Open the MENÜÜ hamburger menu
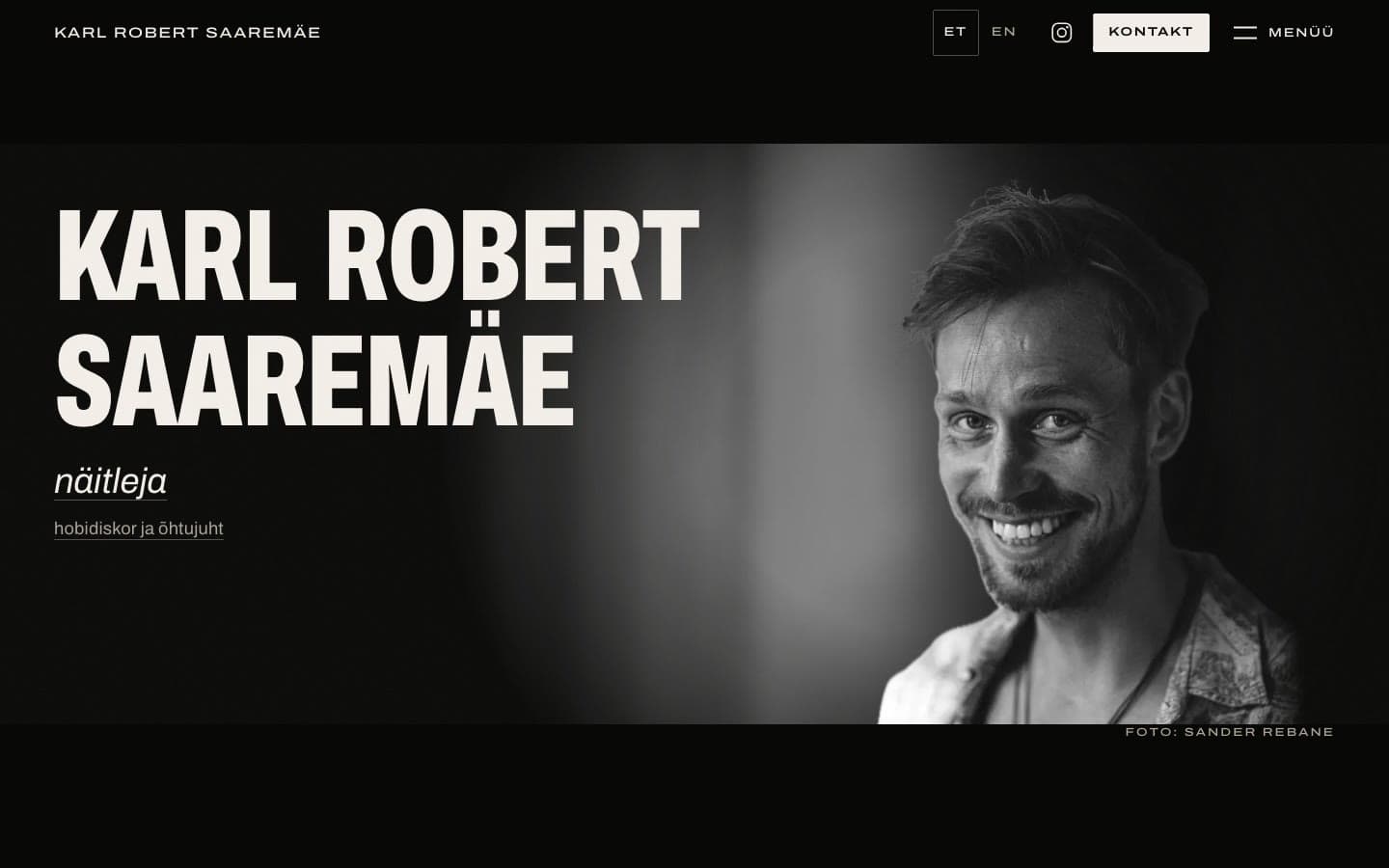 [1283, 33]
